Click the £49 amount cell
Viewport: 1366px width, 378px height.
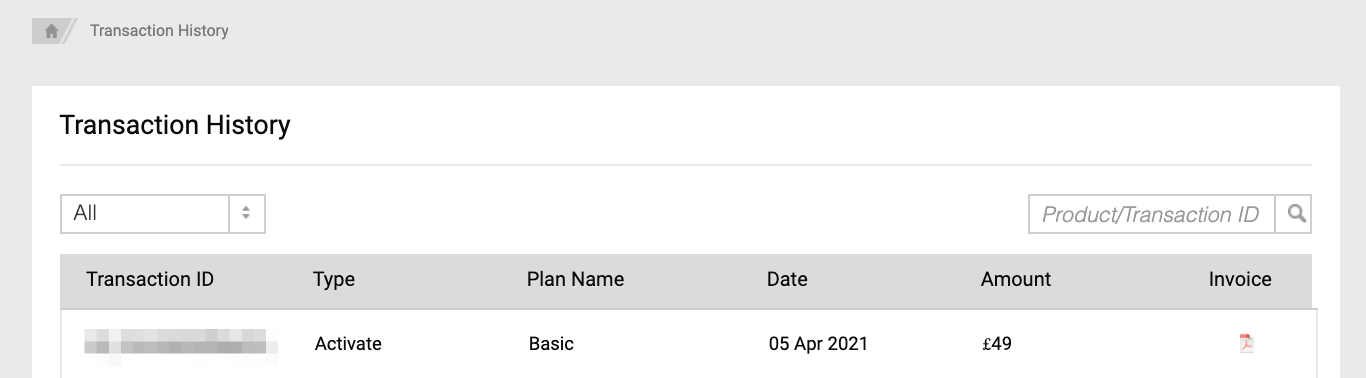coord(997,344)
